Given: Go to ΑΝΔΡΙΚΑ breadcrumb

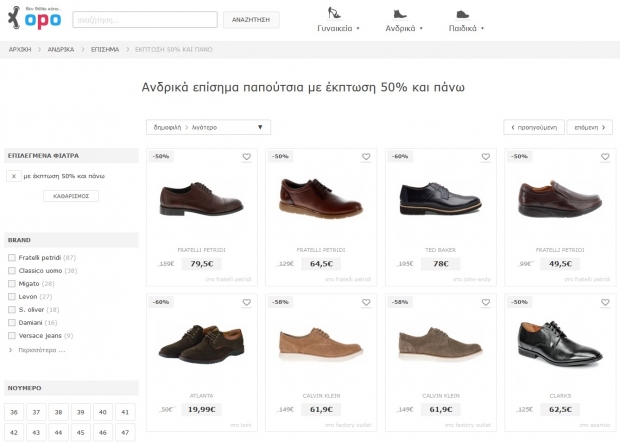Looking at the screenshot, I should coord(60,49).
